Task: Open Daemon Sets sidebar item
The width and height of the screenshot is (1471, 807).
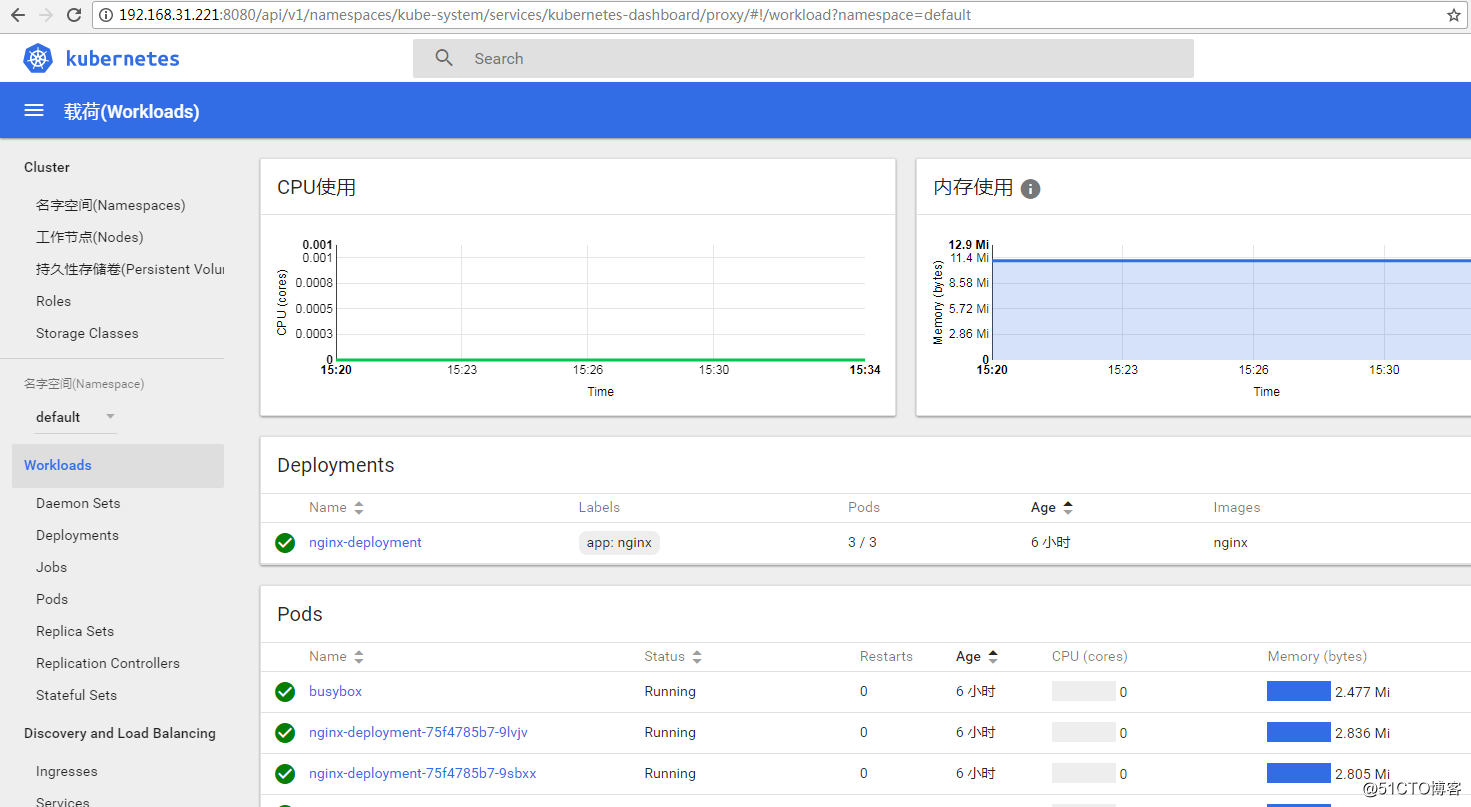Action: pos(78,503)
